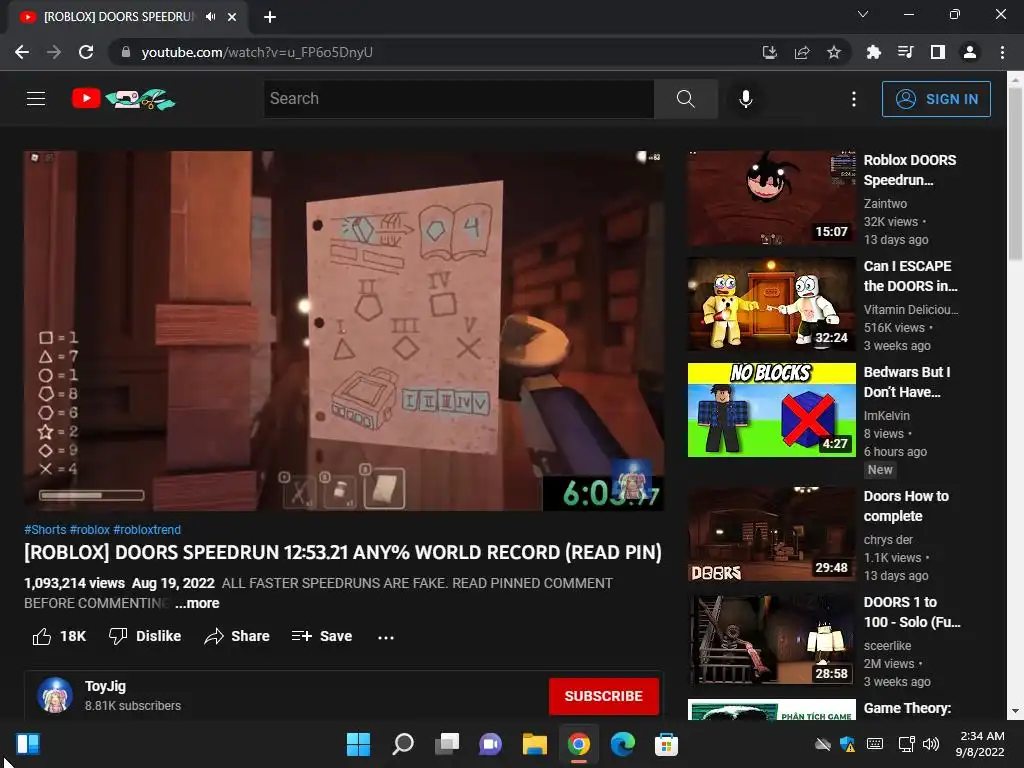Screen dimensions: 1024x768
Task: Install app icon in address bar
Action: click(770, 52)
